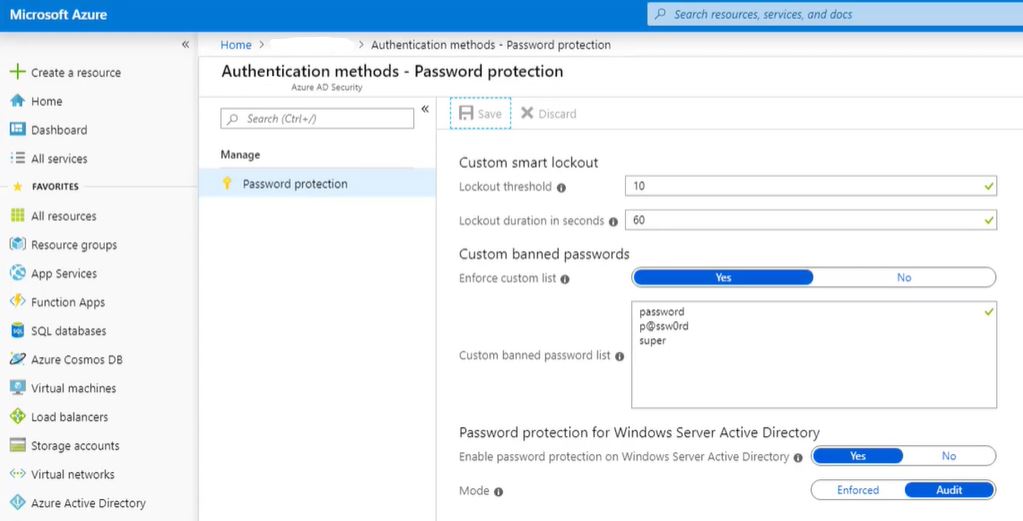Click the Azure Cosmos DB icon
This screenshot has width=1023, height=521.
[x=17, y=360]
